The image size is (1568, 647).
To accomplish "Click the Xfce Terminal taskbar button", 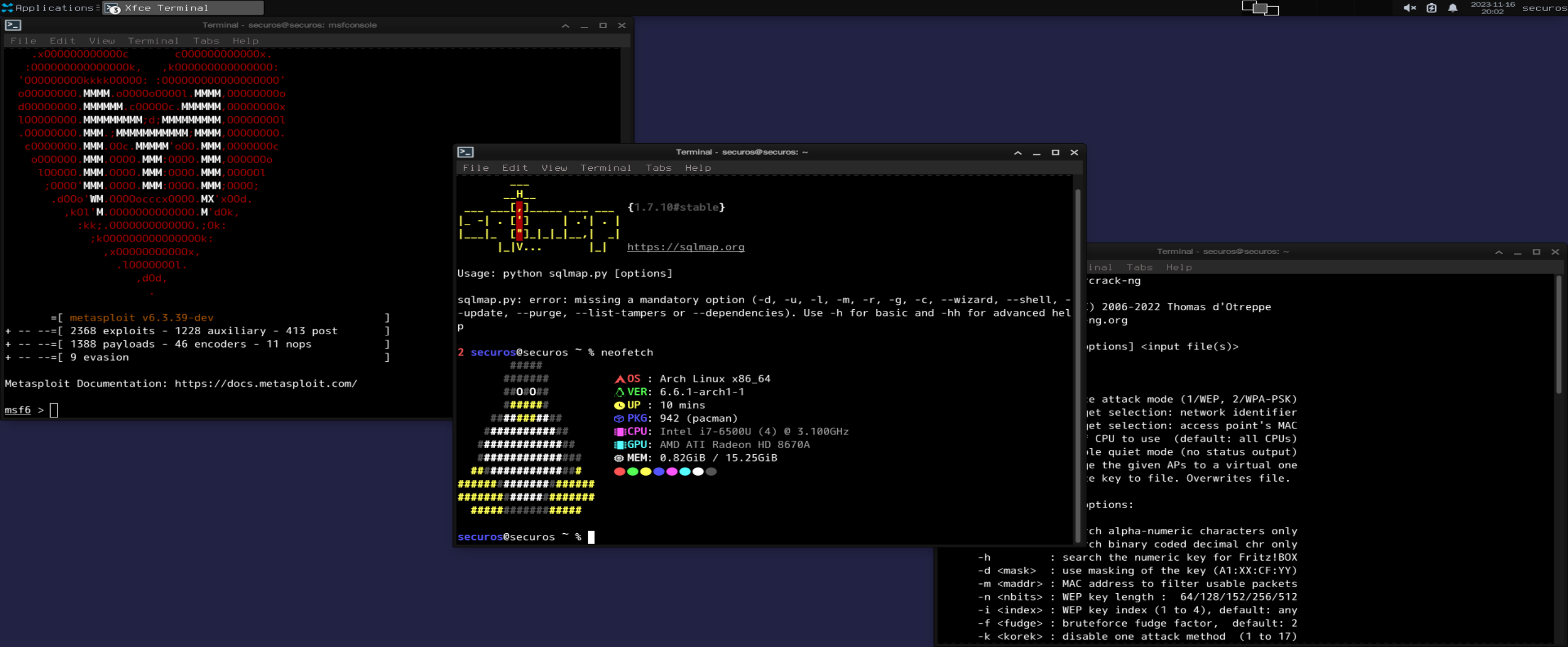I will pyautogui.click(x=184, y=8).
